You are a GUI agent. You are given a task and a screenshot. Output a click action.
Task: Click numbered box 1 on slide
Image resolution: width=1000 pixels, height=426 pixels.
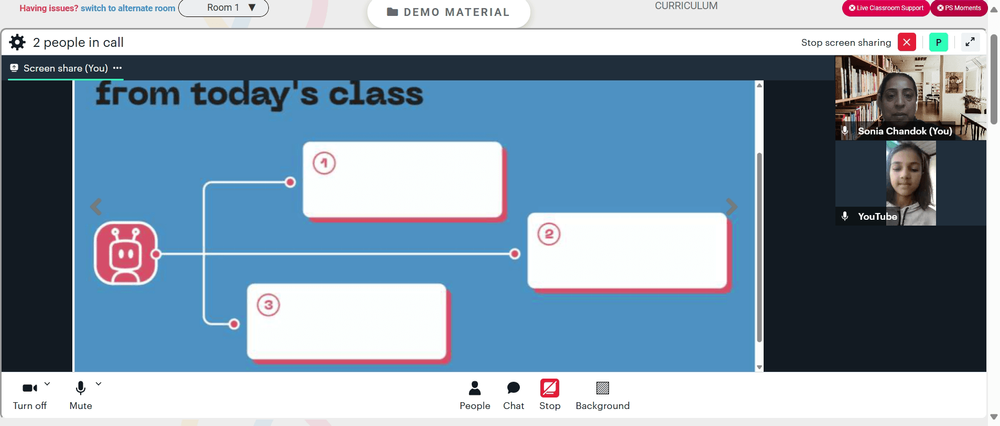402,180
